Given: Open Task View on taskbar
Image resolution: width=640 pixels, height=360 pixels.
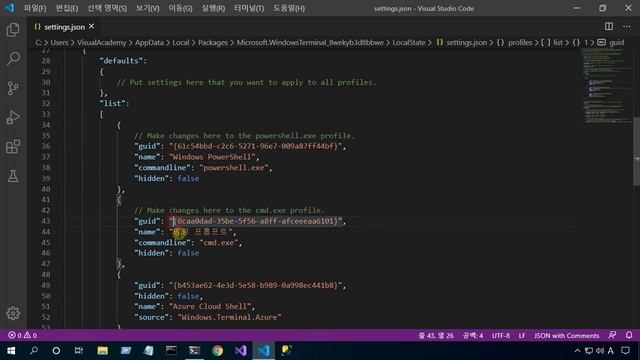Looking at the screenshot, I should click(x=79, y=351).
